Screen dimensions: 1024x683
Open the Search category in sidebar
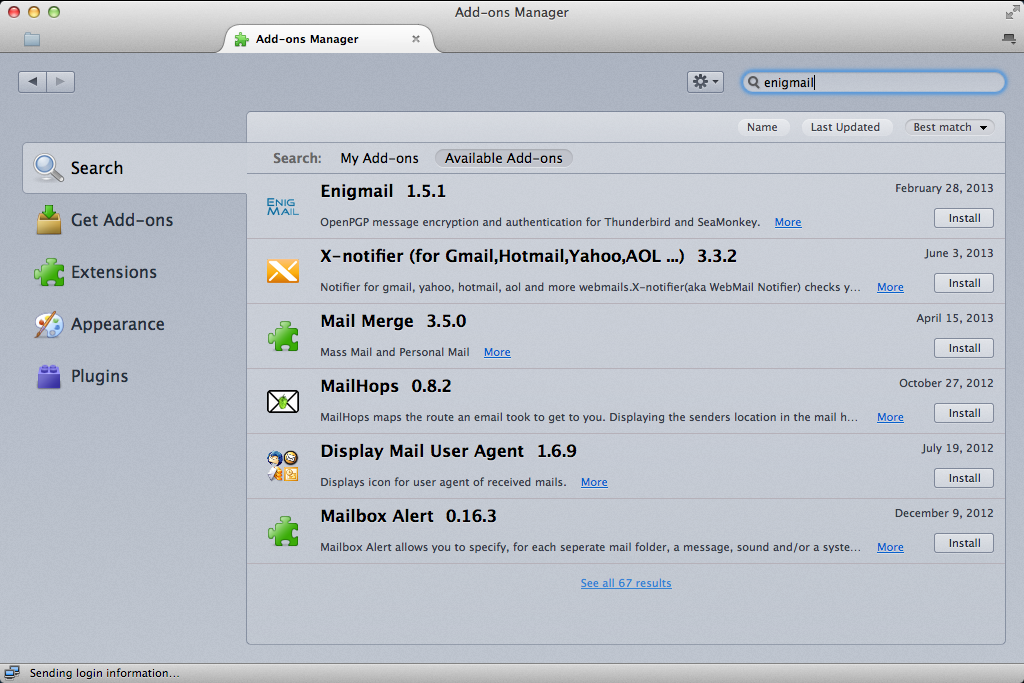coord(135,168)
